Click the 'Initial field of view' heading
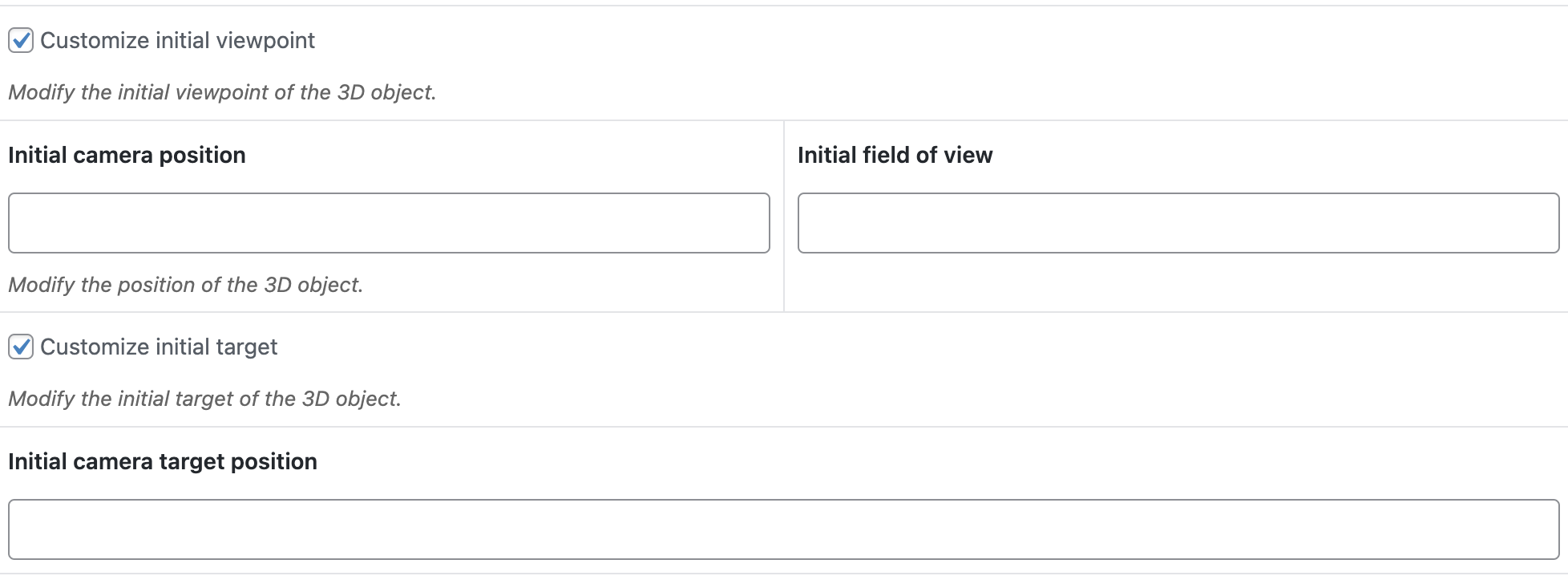Viewport: 1568px width, 584px height. 895,155
